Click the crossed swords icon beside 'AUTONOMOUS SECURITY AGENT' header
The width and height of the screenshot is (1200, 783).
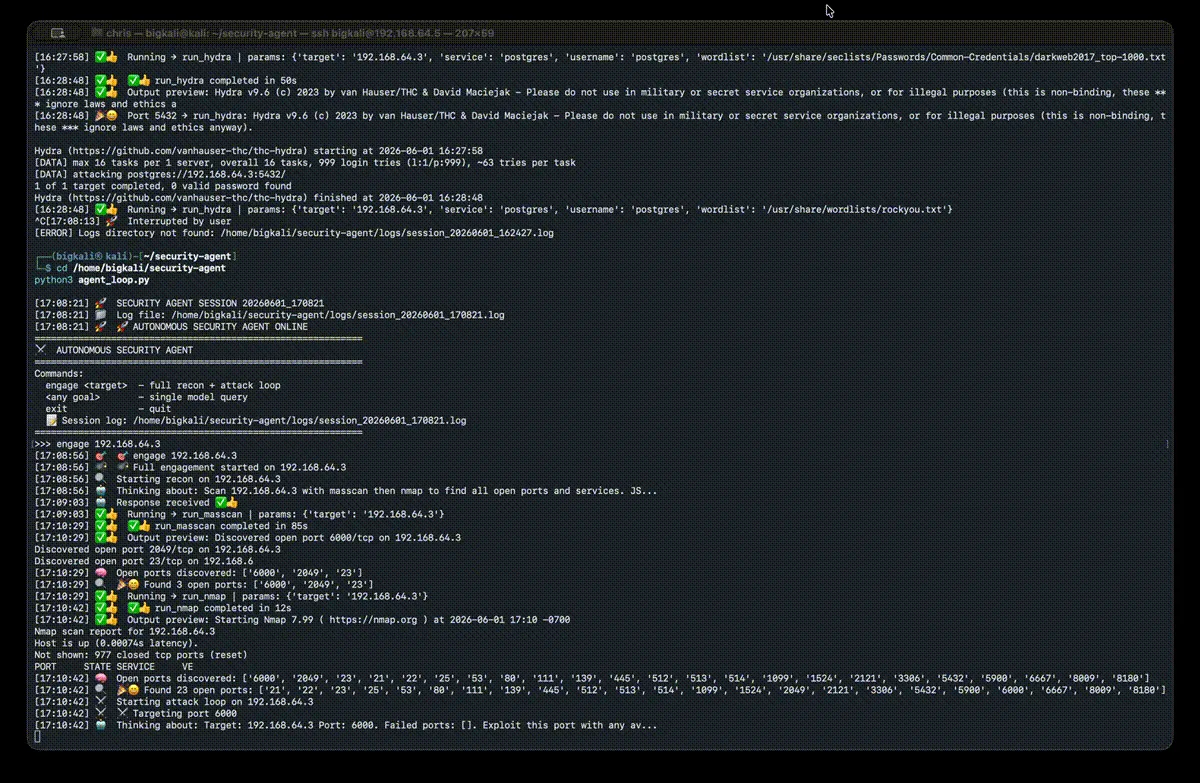pyautogui.click(x=40, y=350)
